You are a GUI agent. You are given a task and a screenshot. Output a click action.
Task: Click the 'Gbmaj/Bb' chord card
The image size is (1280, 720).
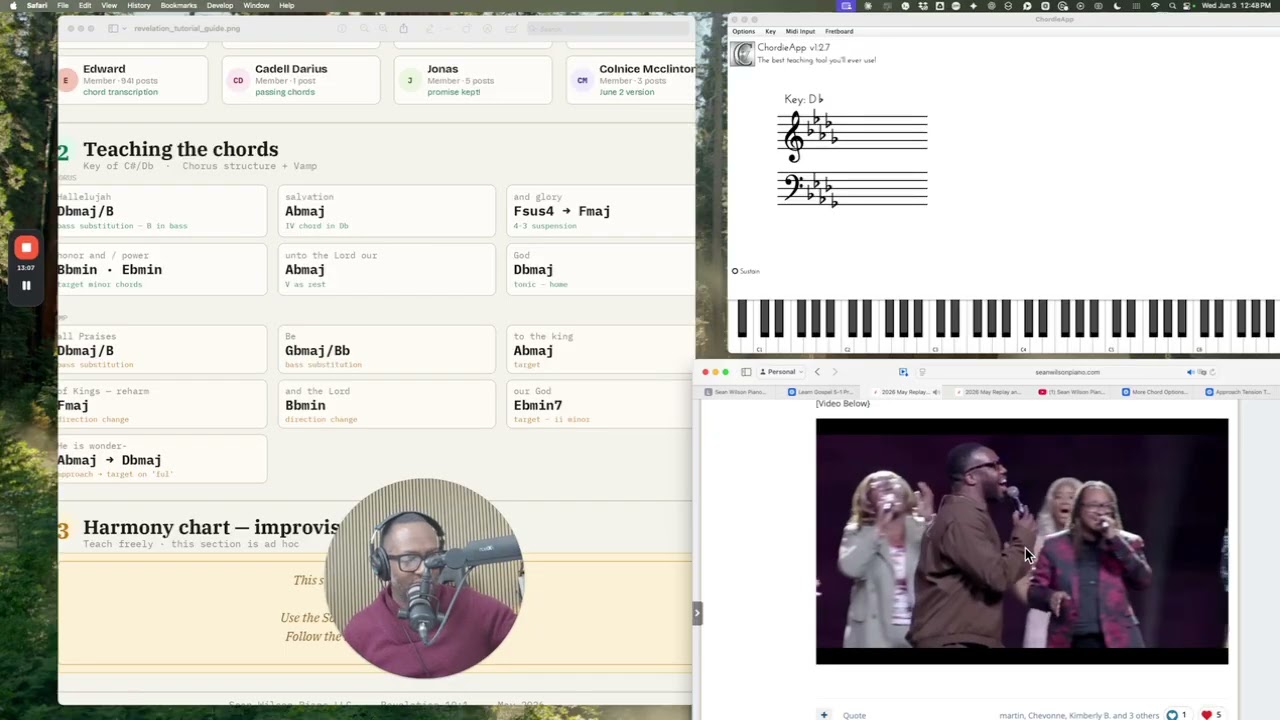[386, 351]
